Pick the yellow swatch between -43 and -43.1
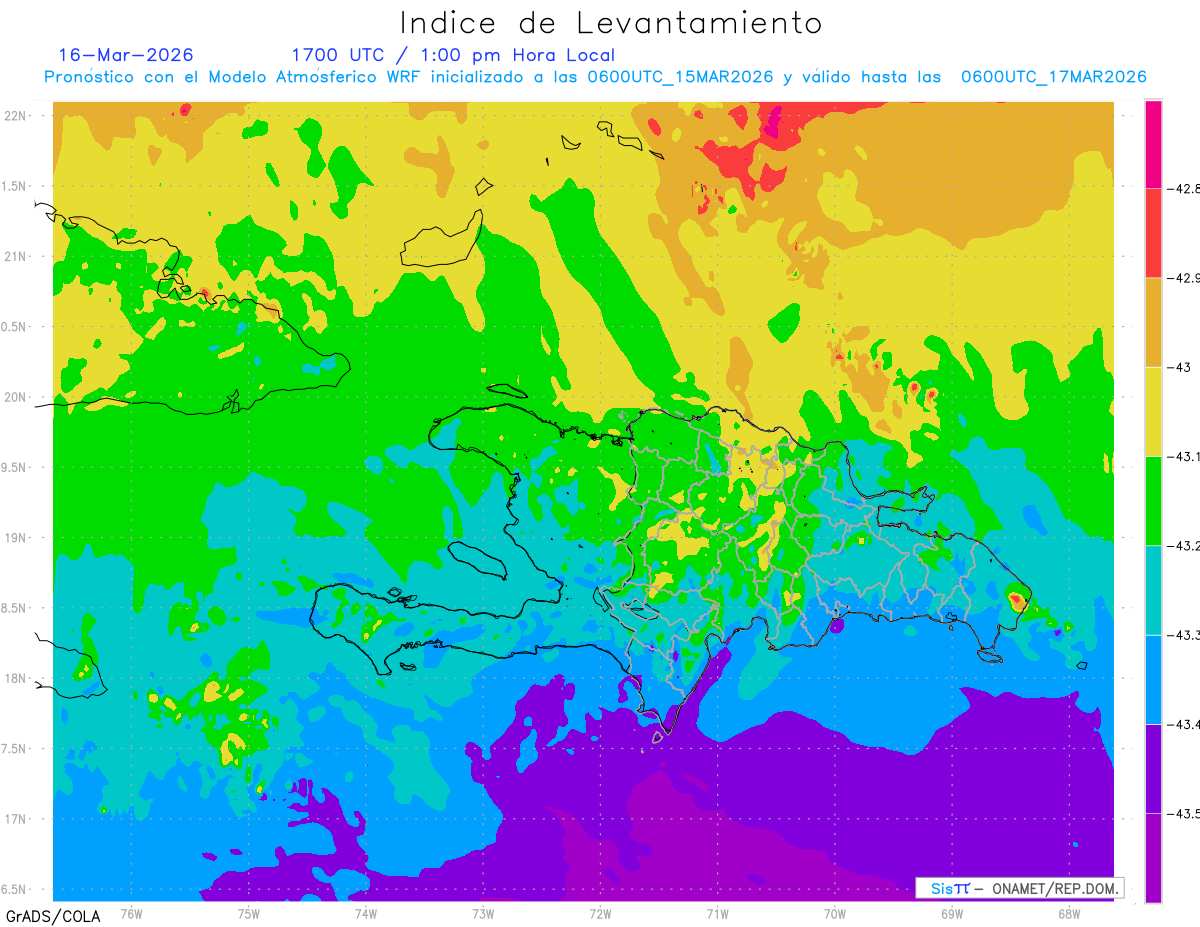The width and height of the screenshot is (1200, 927). (x=1153, y=411)
